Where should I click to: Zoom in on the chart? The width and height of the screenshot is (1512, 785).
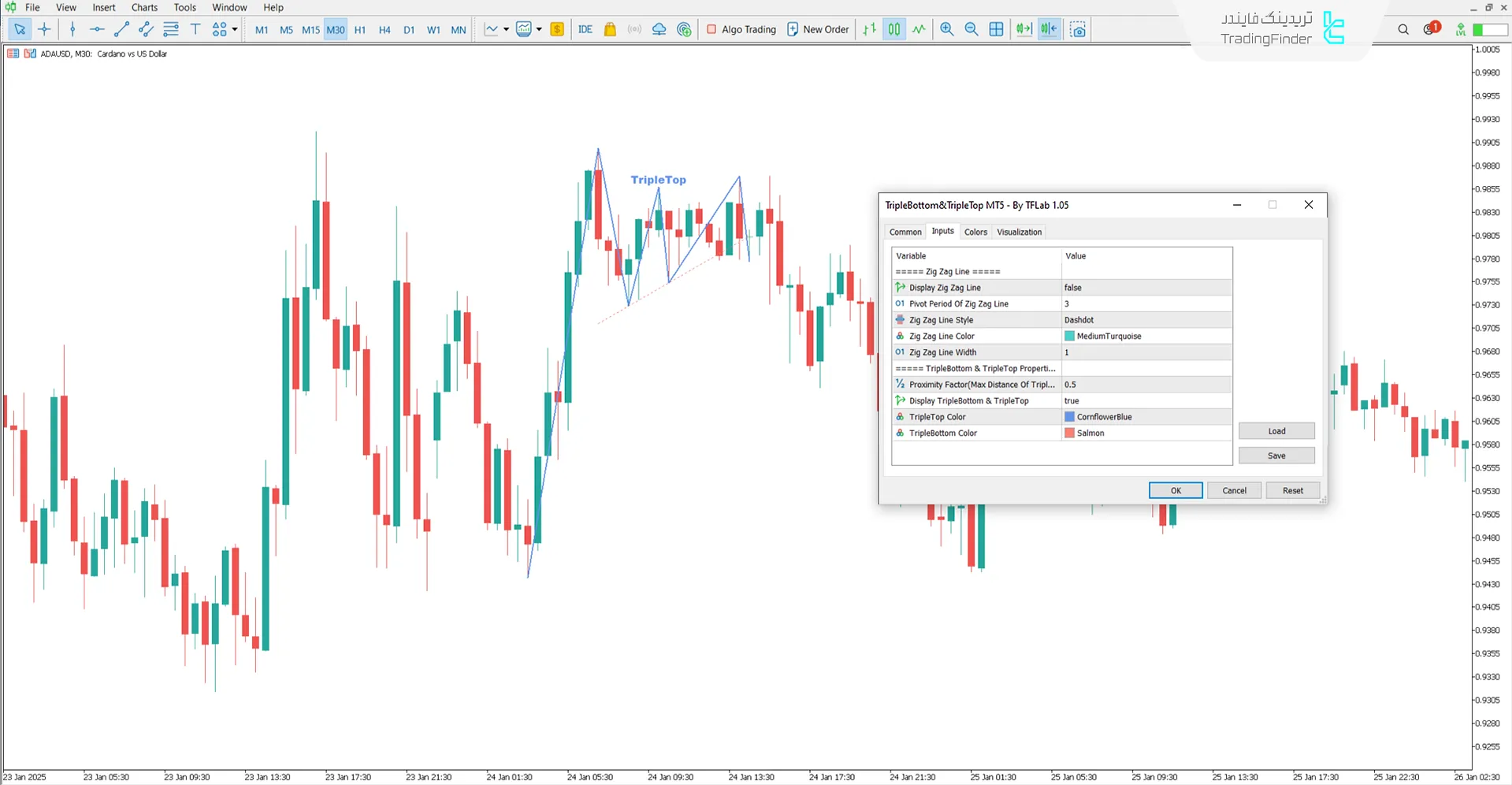click(946, 29)
